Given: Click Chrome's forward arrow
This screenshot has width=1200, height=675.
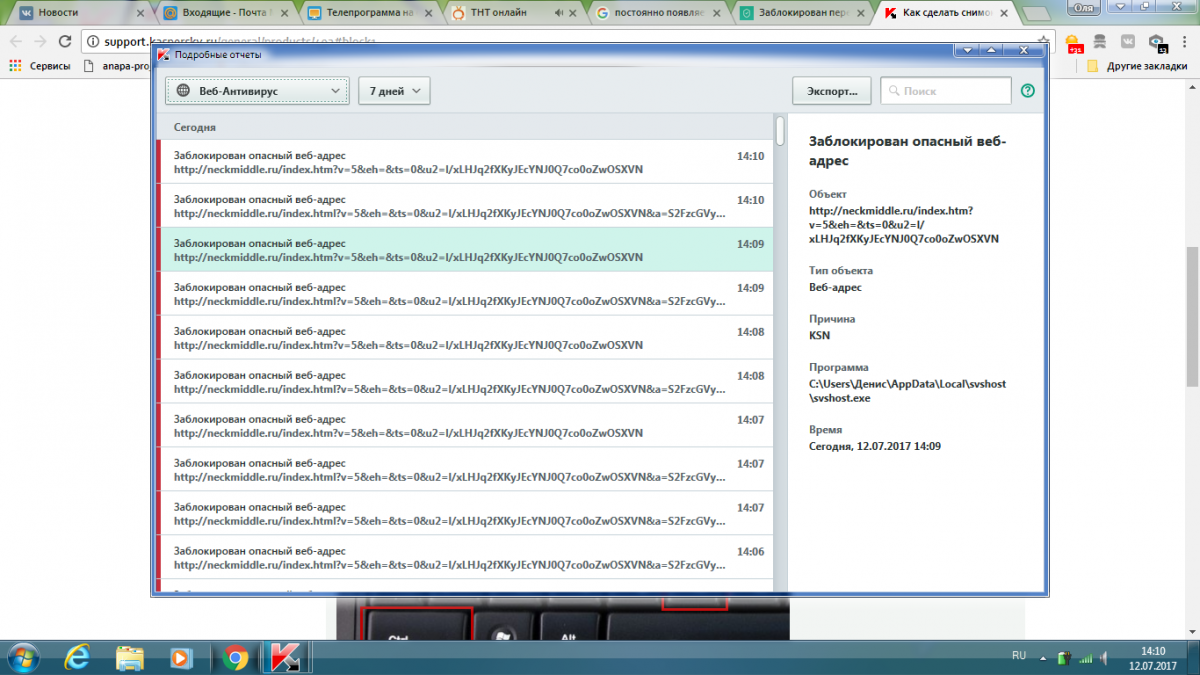Looking at the screenshot, I should [x=40, y=42].
